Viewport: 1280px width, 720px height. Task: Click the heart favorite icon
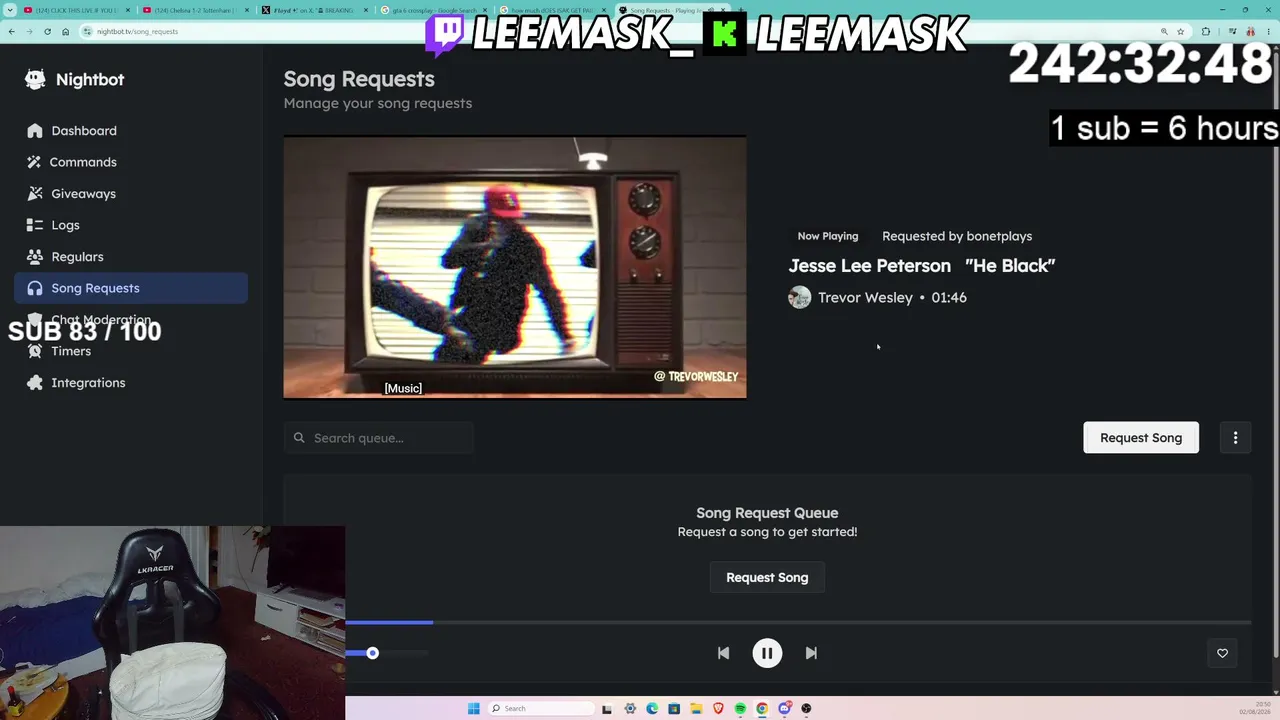tap(1222, 653)
